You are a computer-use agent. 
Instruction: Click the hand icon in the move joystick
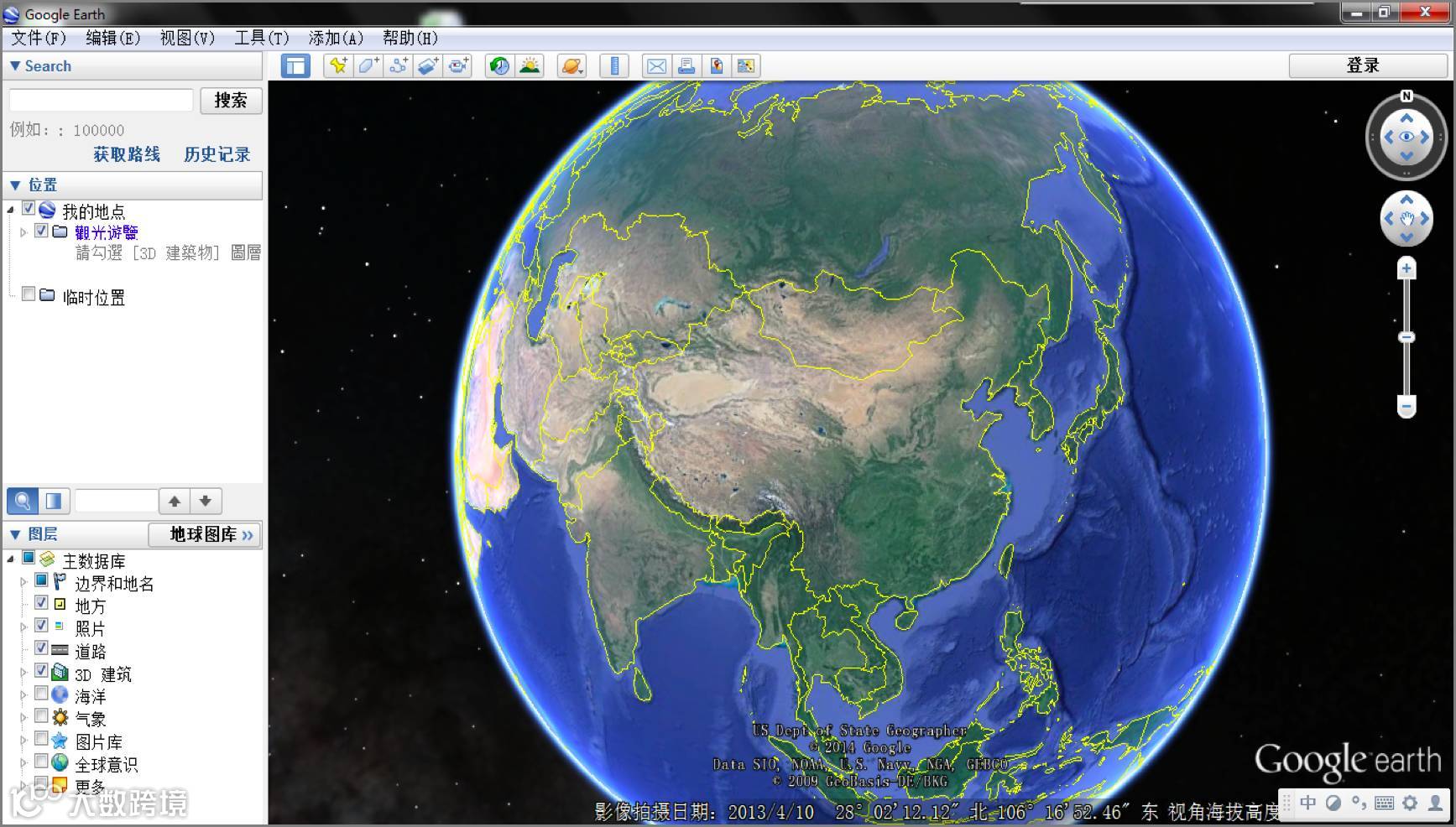(1407, 219)
